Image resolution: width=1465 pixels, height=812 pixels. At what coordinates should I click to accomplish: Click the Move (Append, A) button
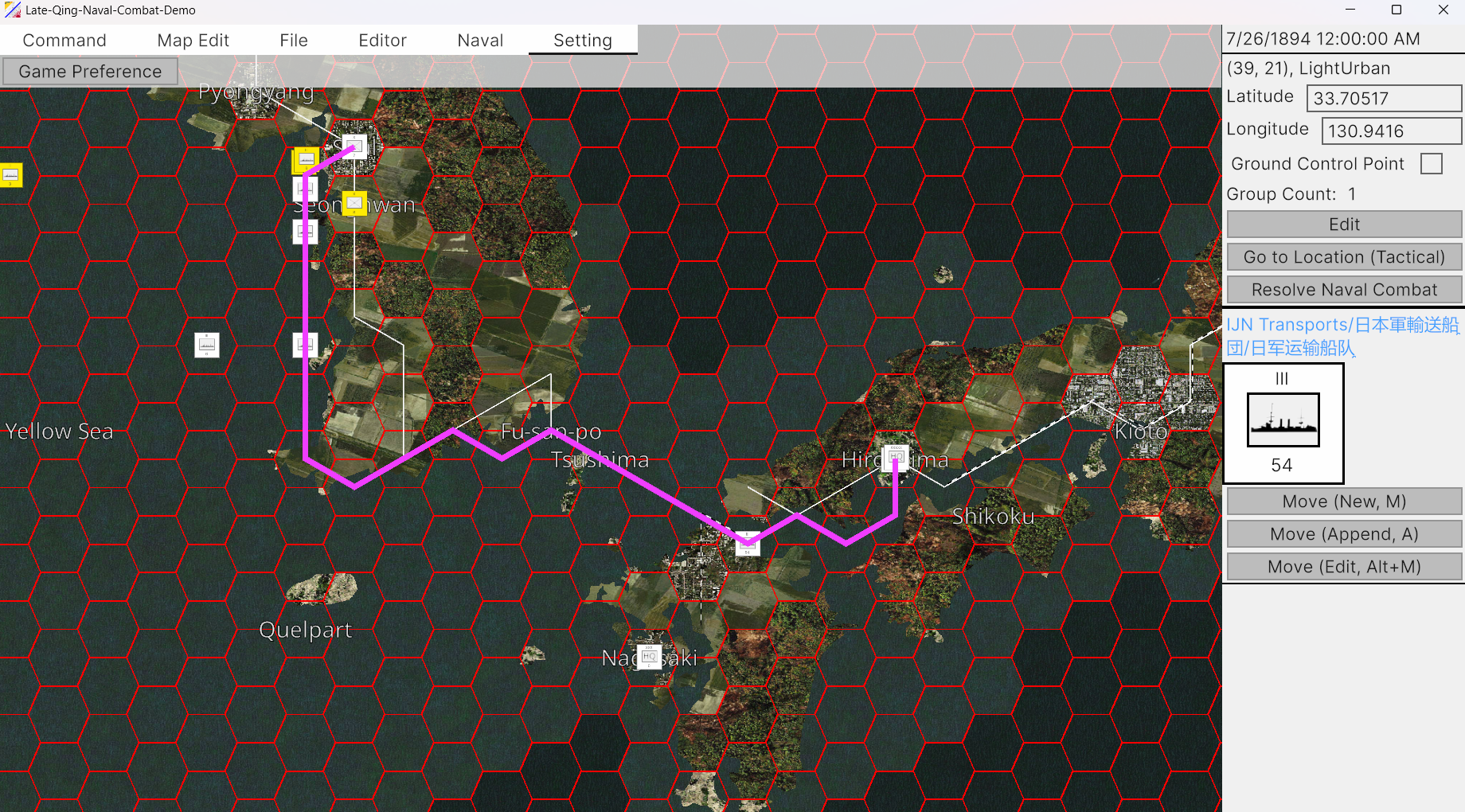1344,534
